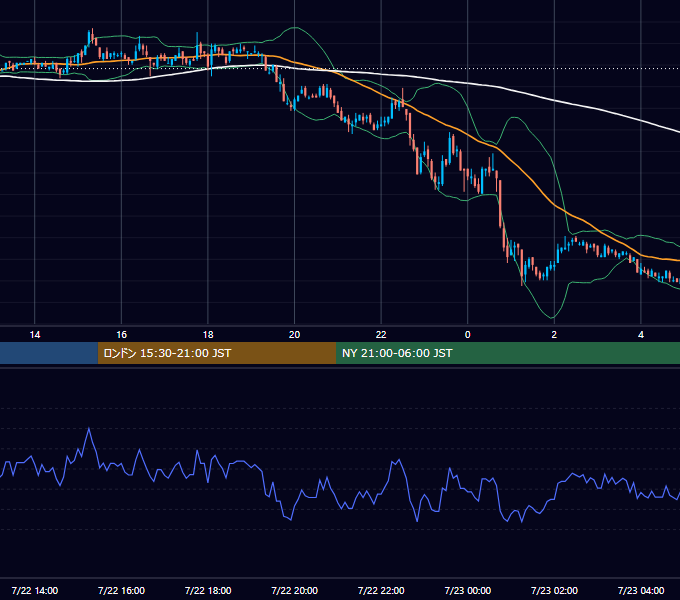Click the 7/22 16:00 date label
Screen dimensions: 680x600
(x=121, y=590)
